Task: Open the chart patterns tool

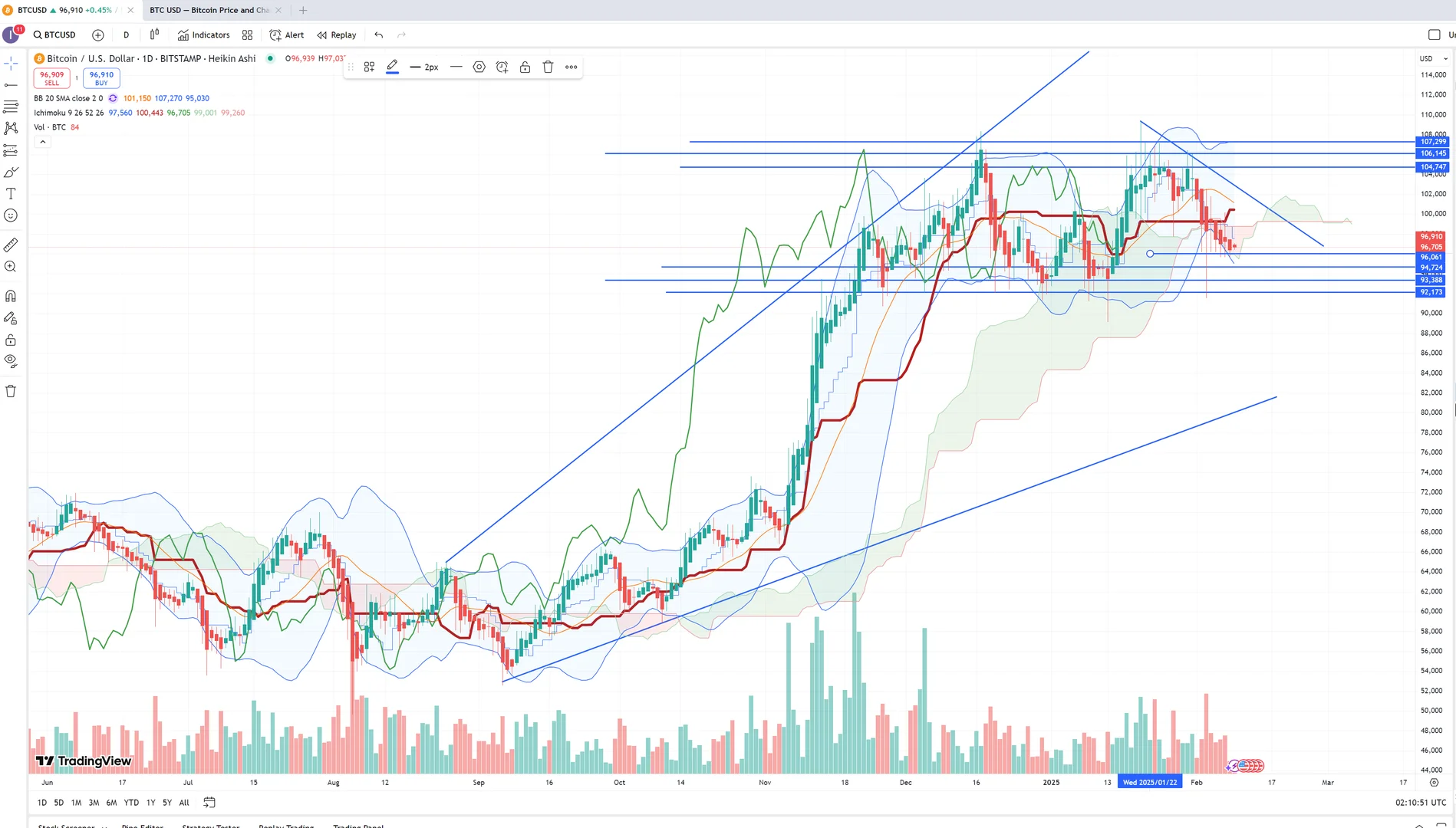Action: pos(11,128)
